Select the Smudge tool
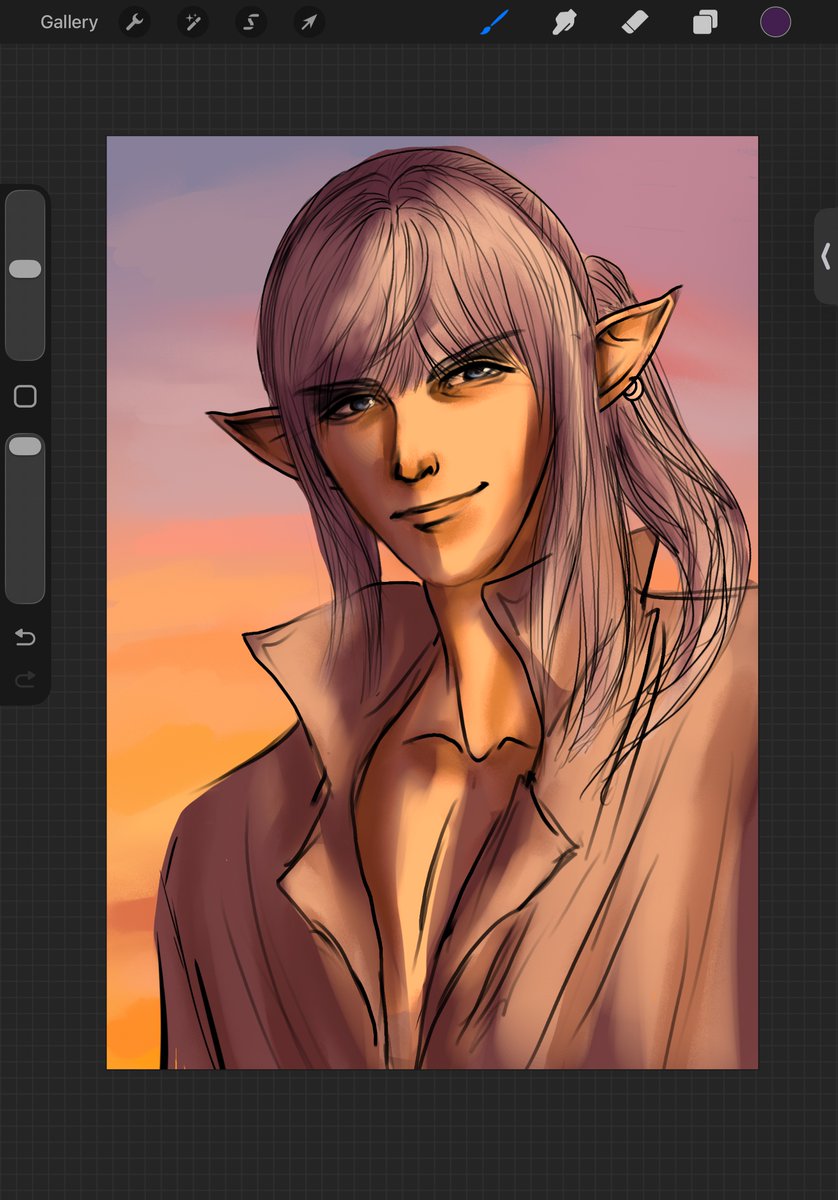838x1200 pixels. (x=565, y=22)
